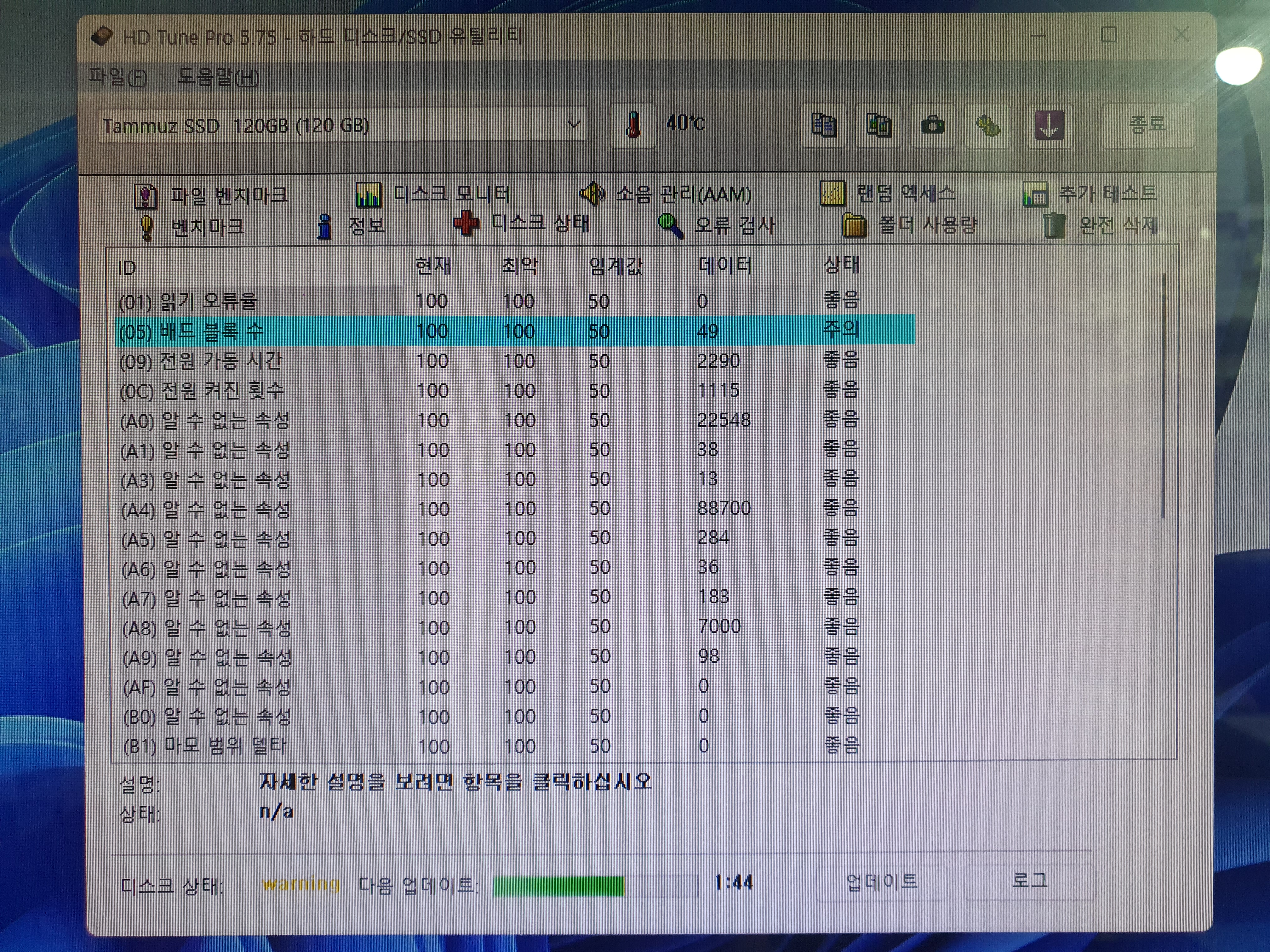The image size is (1270, 952).
Task: Click the 디스크 모니터 chart icon
Action: (368, 195)
